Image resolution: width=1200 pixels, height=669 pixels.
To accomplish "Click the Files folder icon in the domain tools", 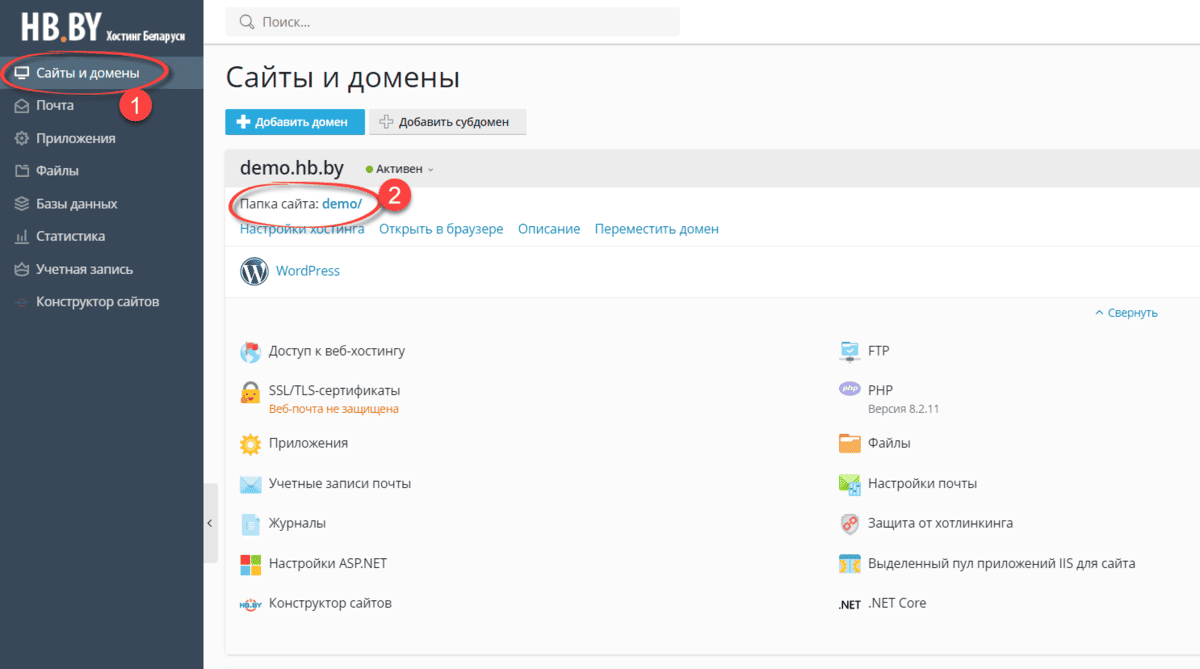I will coord(849,443).
